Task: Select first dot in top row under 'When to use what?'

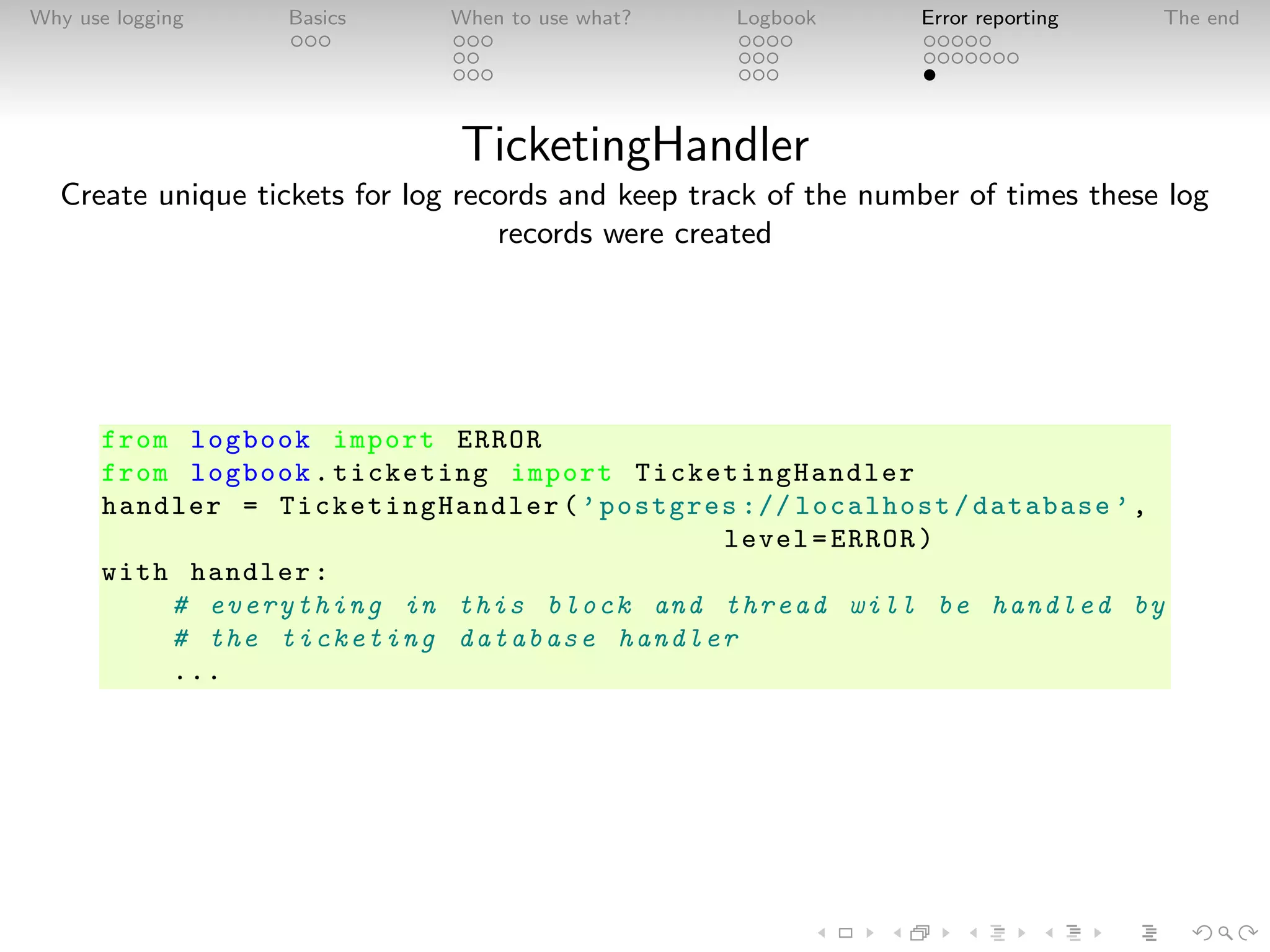Action: 460,42
